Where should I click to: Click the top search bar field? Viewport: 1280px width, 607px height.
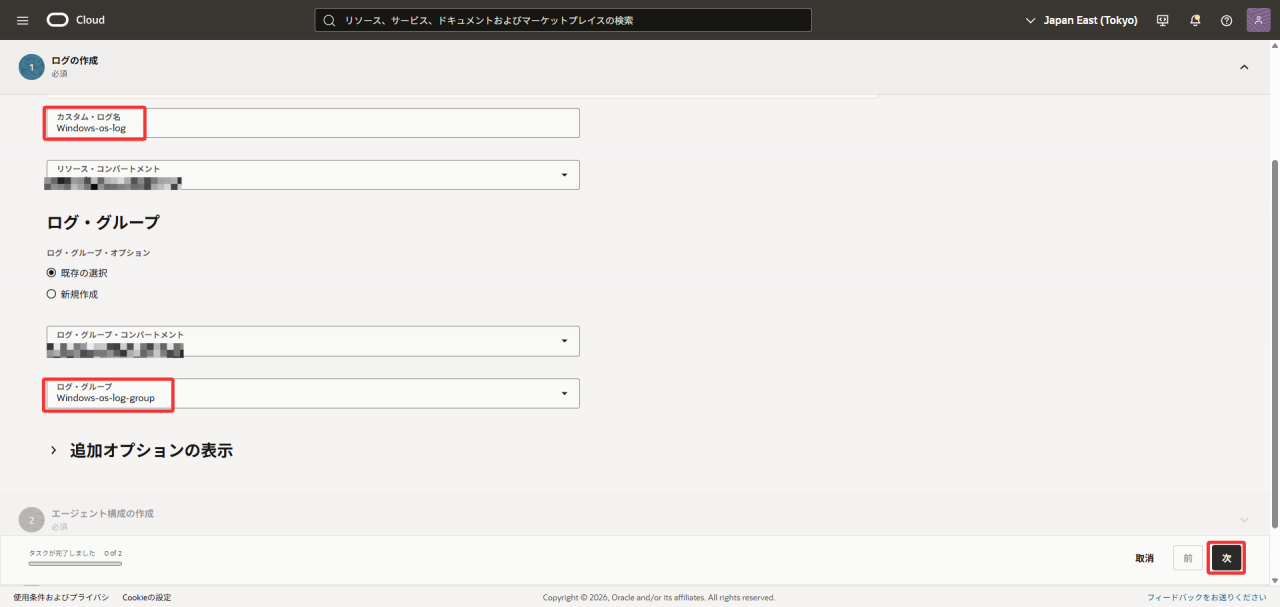(x=563, y=20)
